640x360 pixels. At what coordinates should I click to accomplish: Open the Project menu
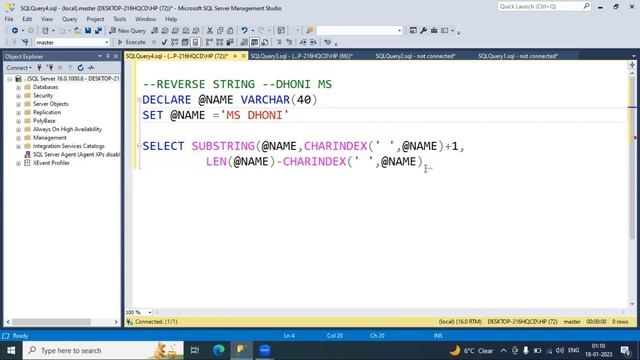coord(95,19)
